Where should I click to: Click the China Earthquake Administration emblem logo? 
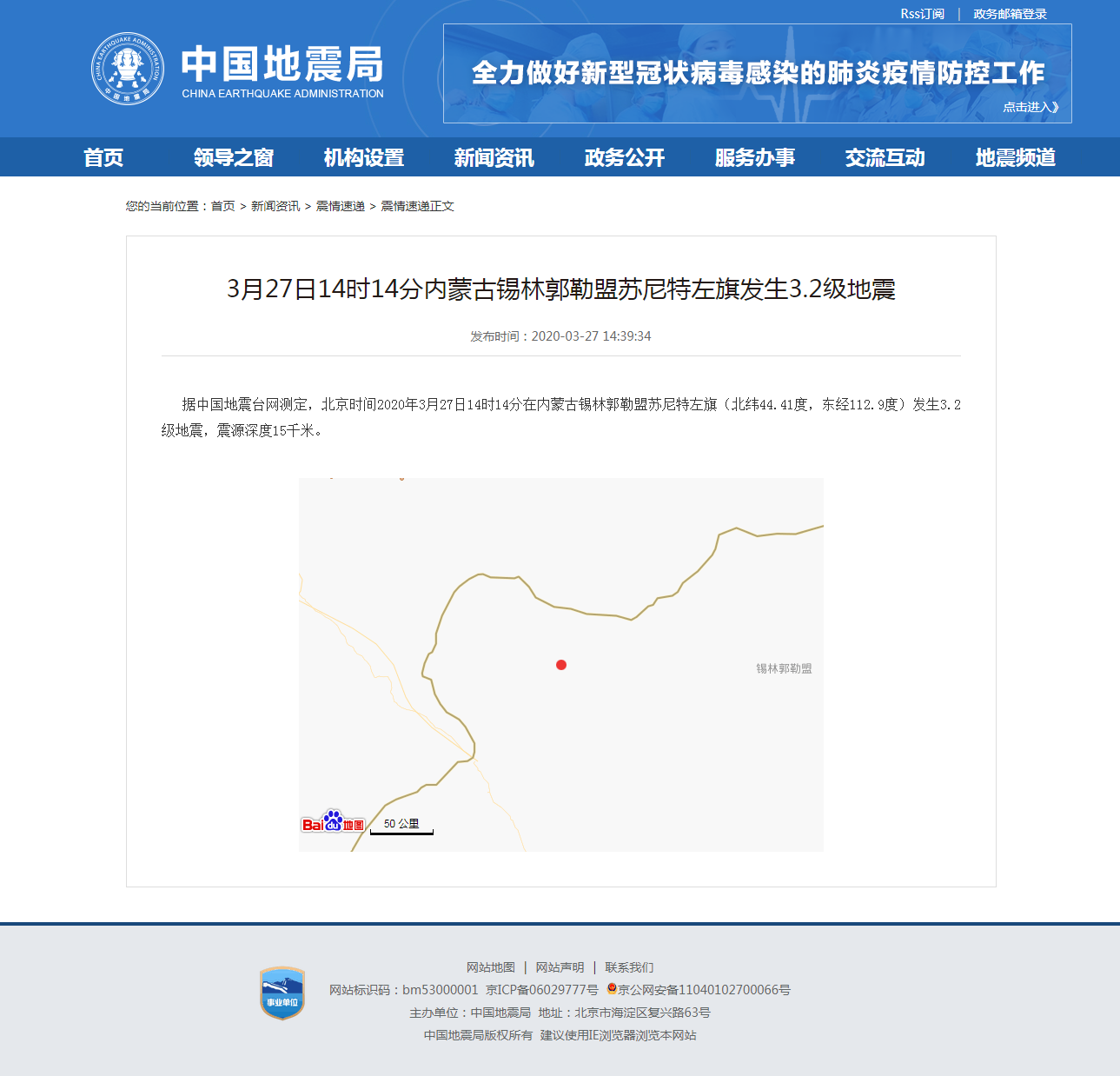[x=128, y=69]
